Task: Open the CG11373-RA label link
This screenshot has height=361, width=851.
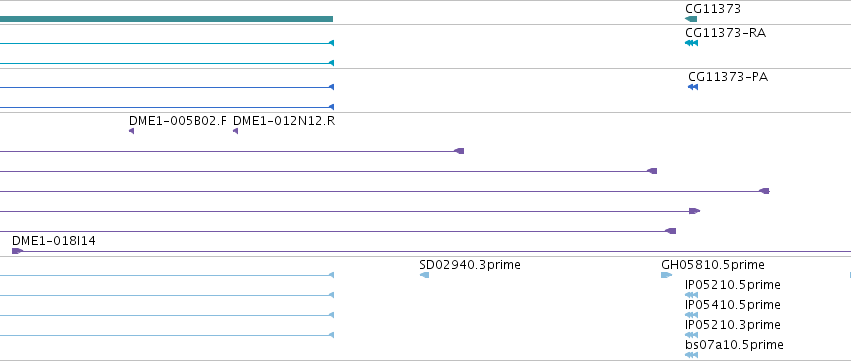Action: (726, 33)
